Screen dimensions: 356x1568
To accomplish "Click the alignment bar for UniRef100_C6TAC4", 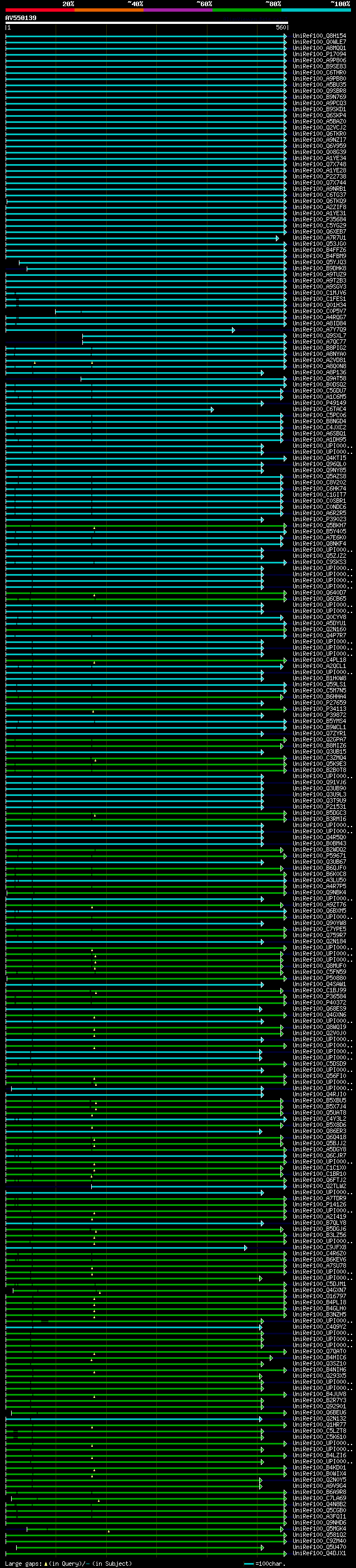I will point(110,409).
